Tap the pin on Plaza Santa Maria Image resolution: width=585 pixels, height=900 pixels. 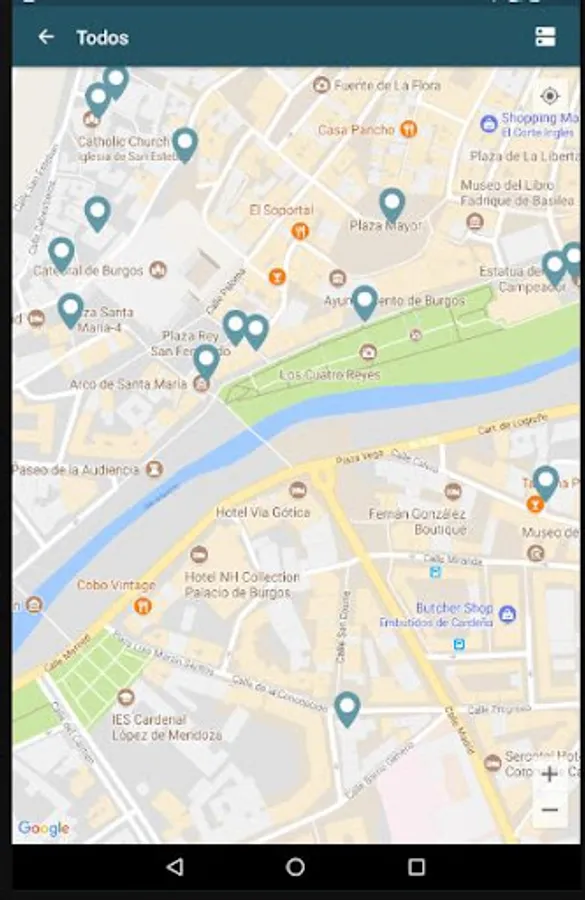(71, 311)
